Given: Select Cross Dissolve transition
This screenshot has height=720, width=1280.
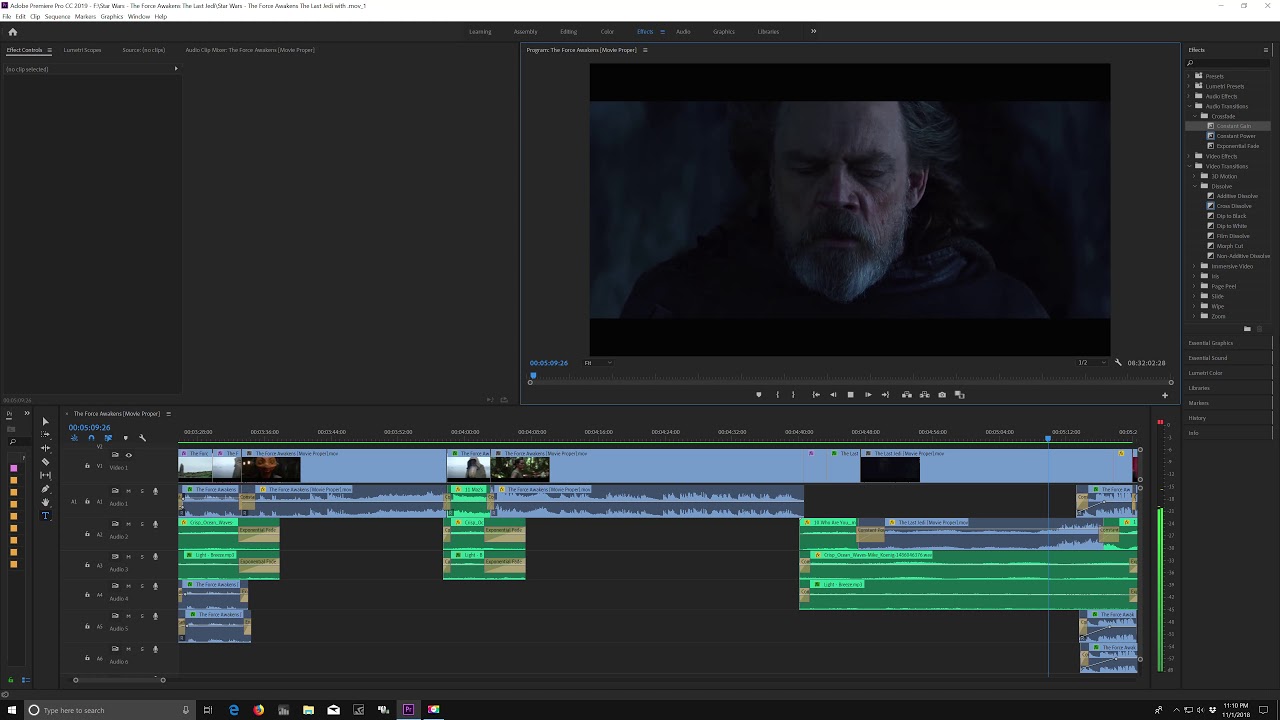Looking at the screenshot, I should [1233, 206].
